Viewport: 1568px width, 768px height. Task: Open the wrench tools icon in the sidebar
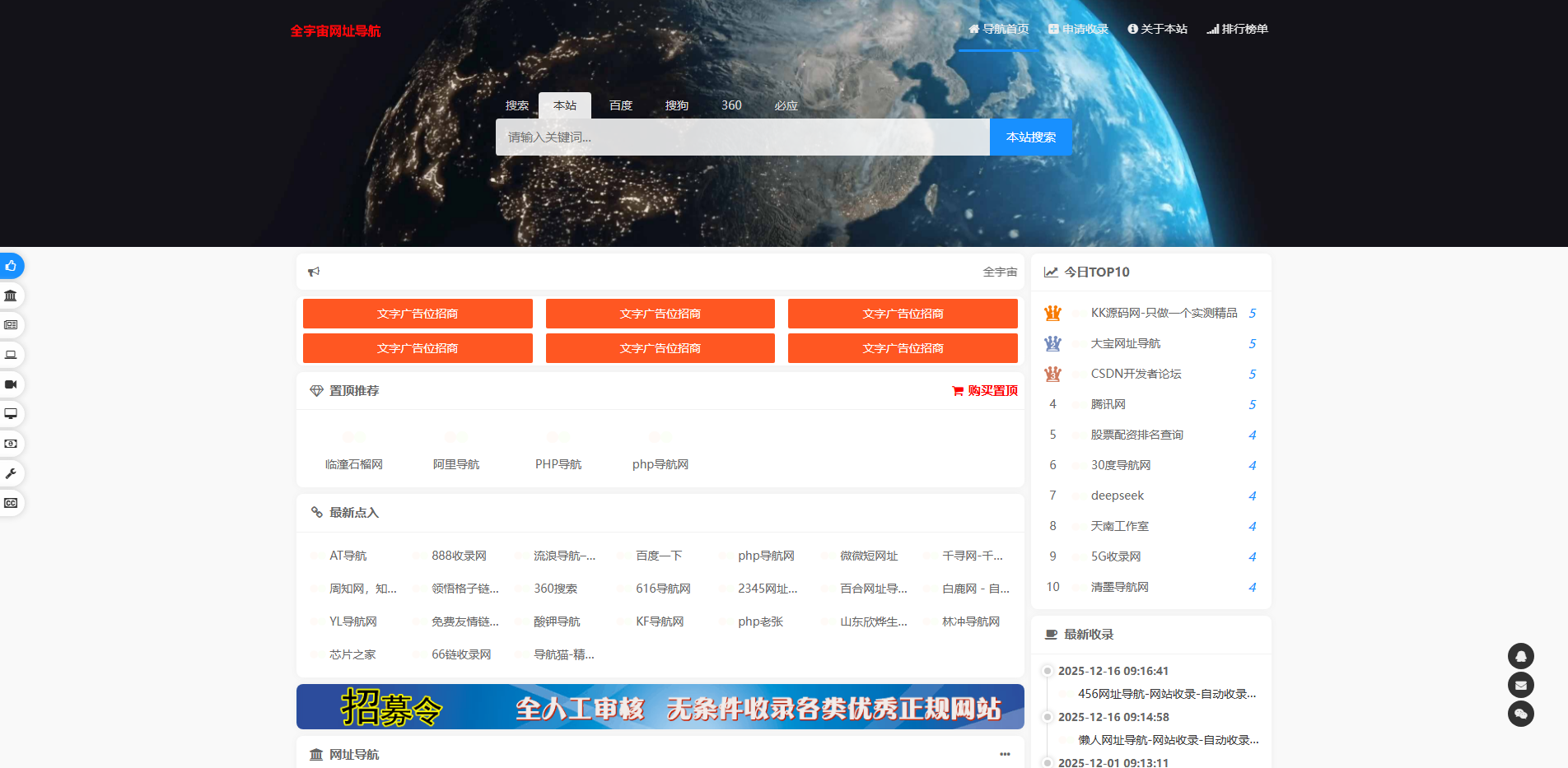(x=12, y=473)
